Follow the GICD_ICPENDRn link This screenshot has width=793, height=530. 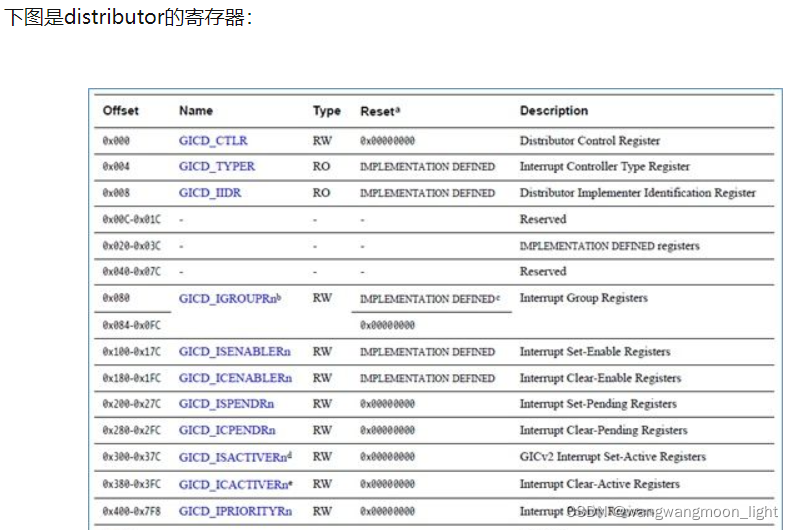click(227, 430)
